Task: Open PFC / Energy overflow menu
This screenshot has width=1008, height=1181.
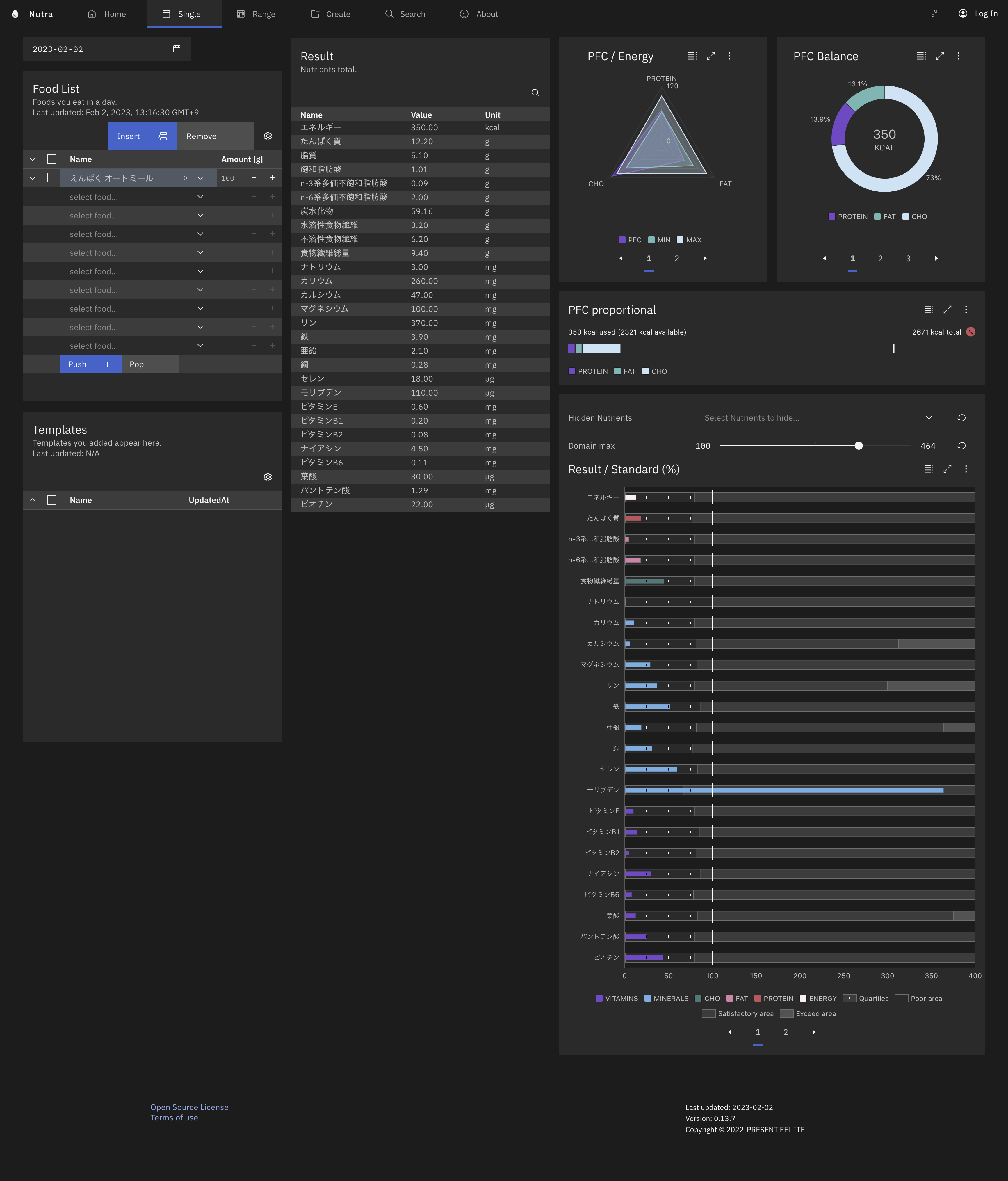Action: 729,56
